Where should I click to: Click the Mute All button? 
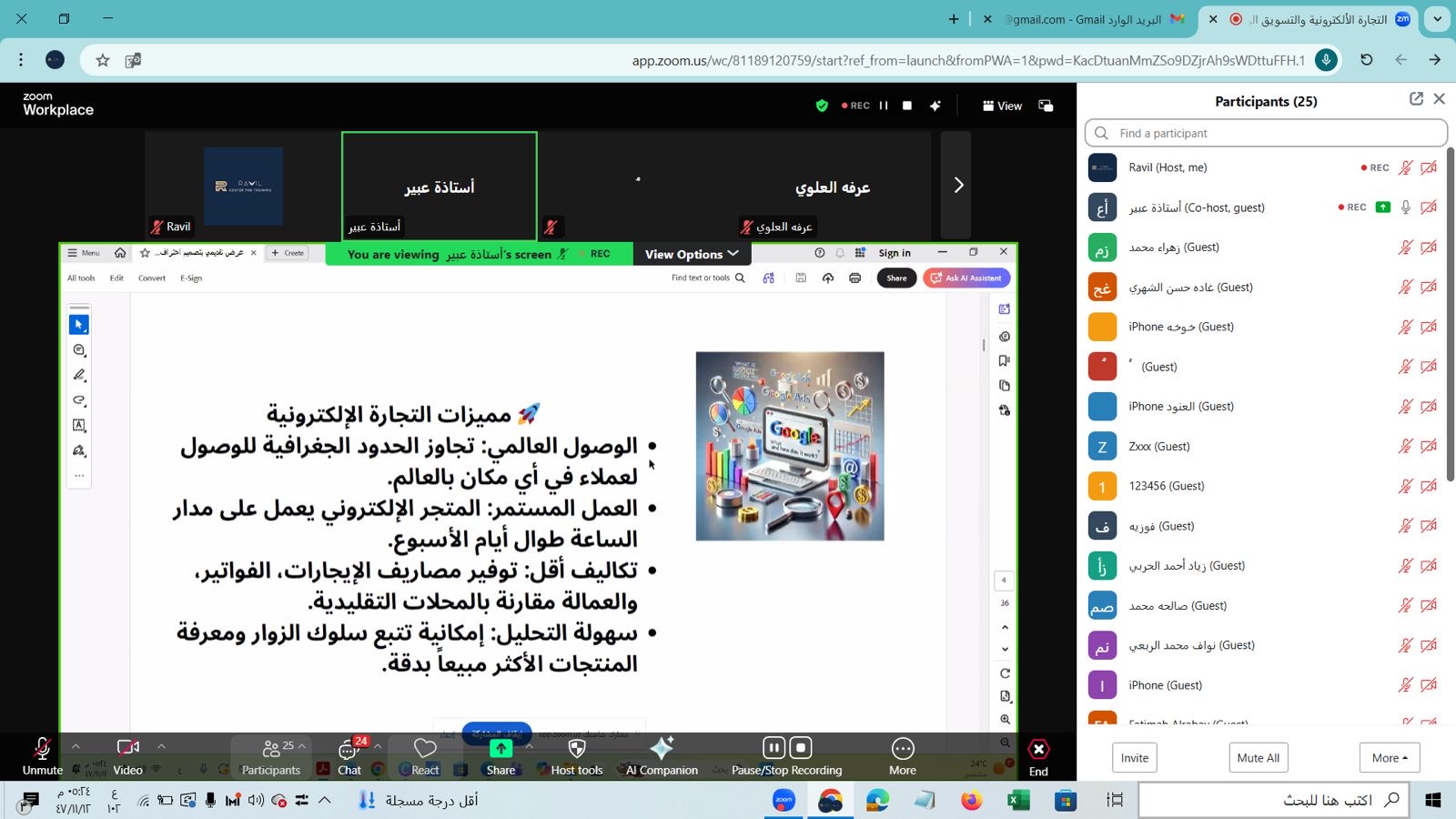pyautogui.click(x=1259, y=758)
